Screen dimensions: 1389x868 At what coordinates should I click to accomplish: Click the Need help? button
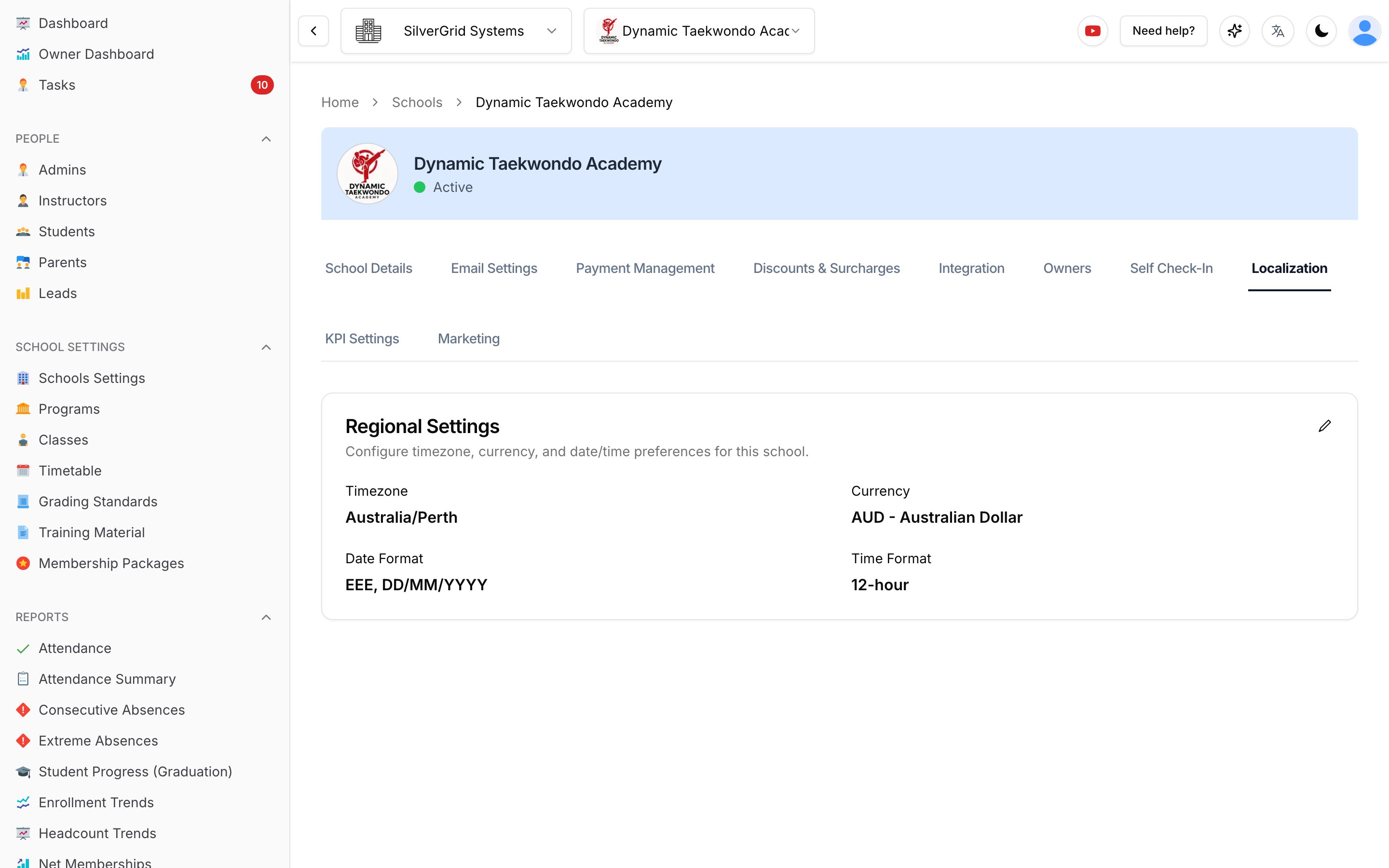pyautogui.click(x=1163, y=31)
